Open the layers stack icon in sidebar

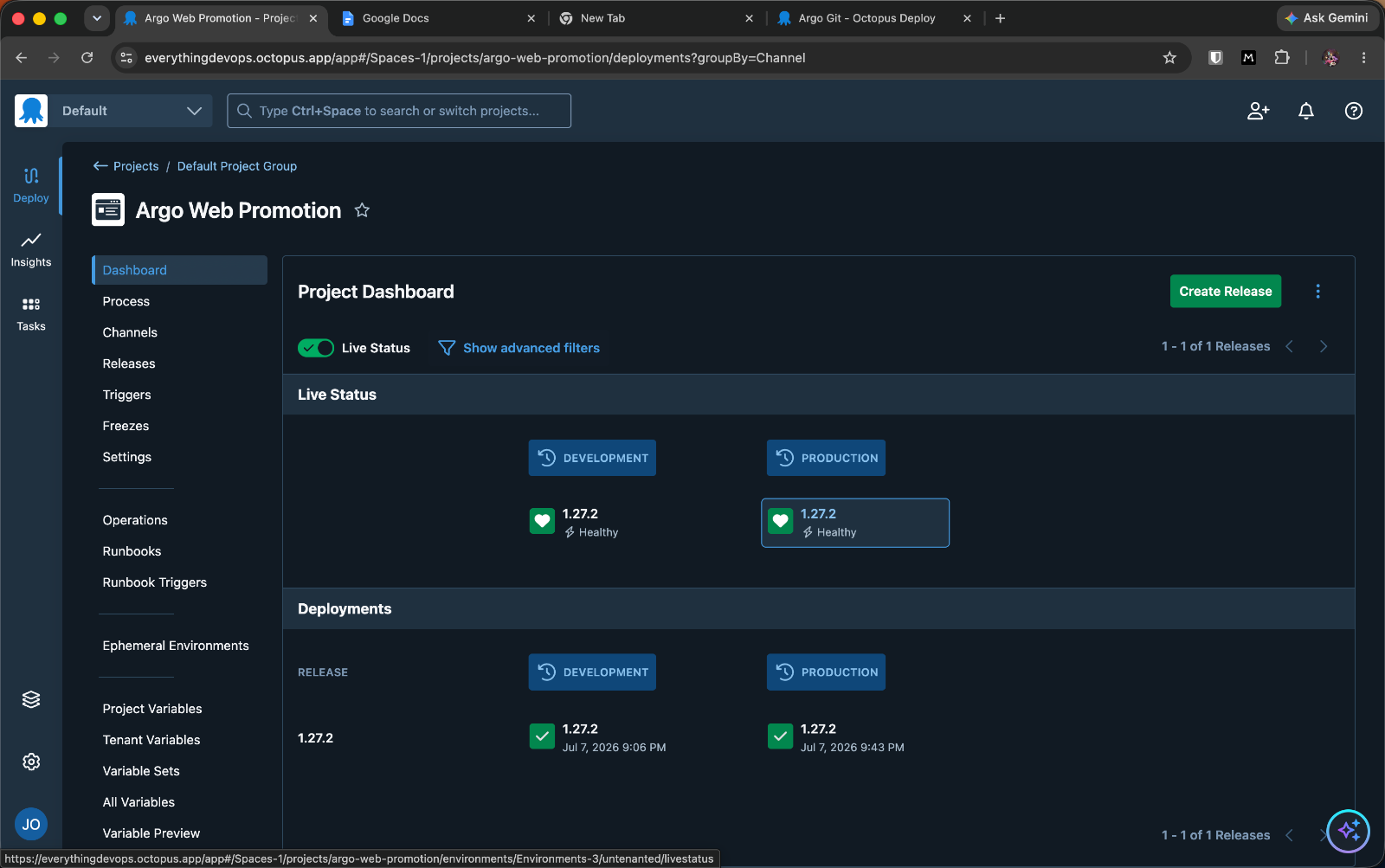[31, 699]
